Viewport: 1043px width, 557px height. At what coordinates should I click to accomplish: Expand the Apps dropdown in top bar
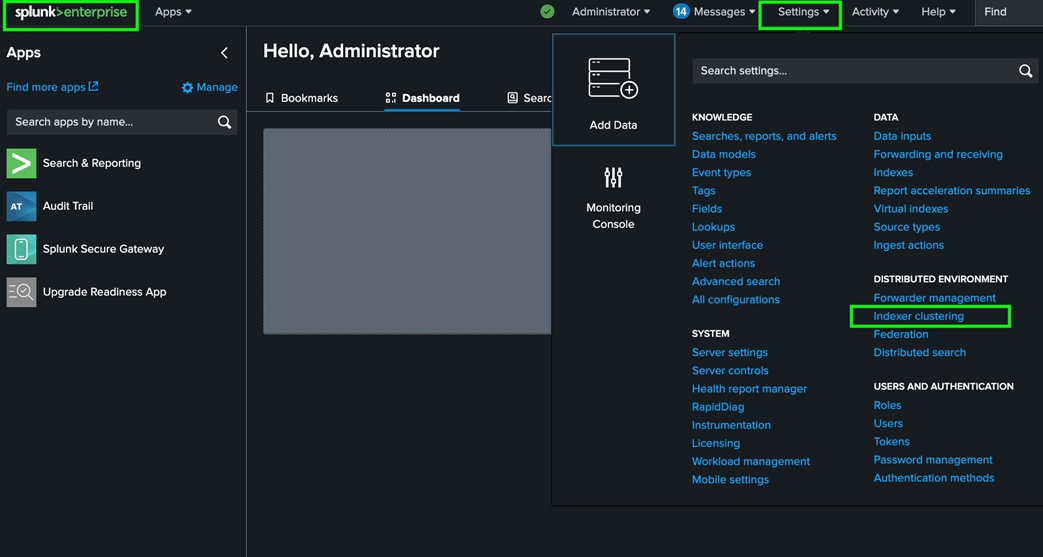tap(173, 12)
